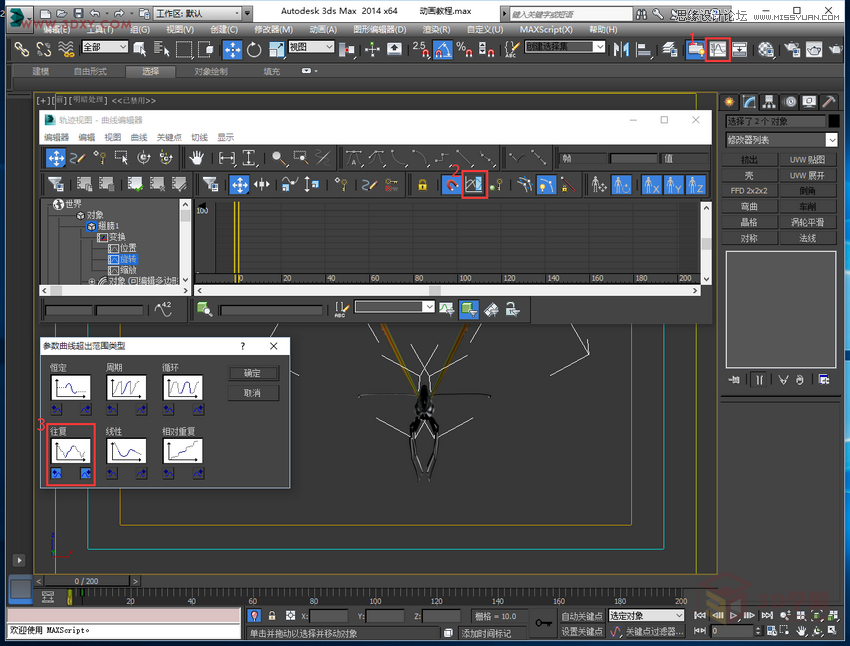Toggle the 自动关键点 auto key button
Image resolution: width=850 pixels, height=646 pixels.
tap(582, 616)
